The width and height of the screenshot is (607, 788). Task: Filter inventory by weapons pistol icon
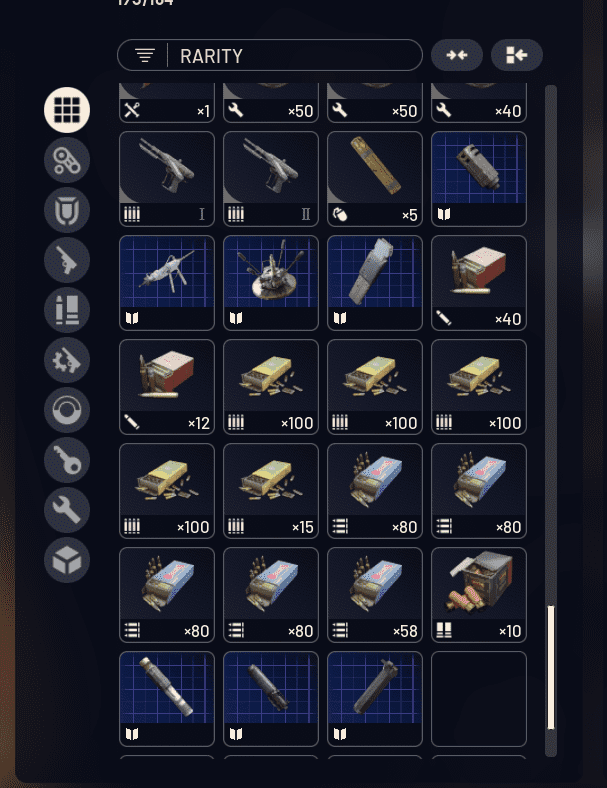click(x=67, y=260)
